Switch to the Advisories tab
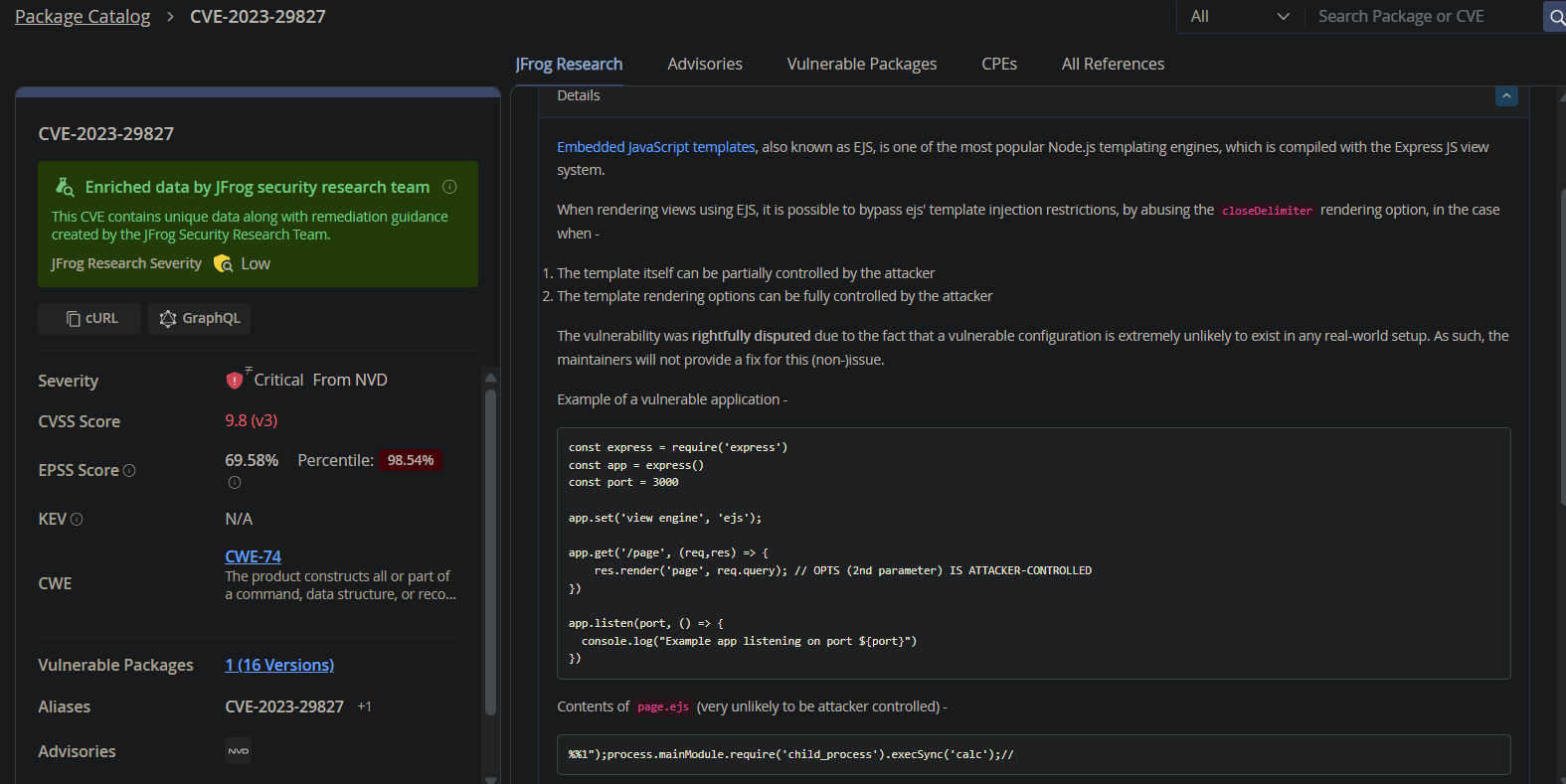Viewport: 1566px width, 784px height. (x=705, y=65)
